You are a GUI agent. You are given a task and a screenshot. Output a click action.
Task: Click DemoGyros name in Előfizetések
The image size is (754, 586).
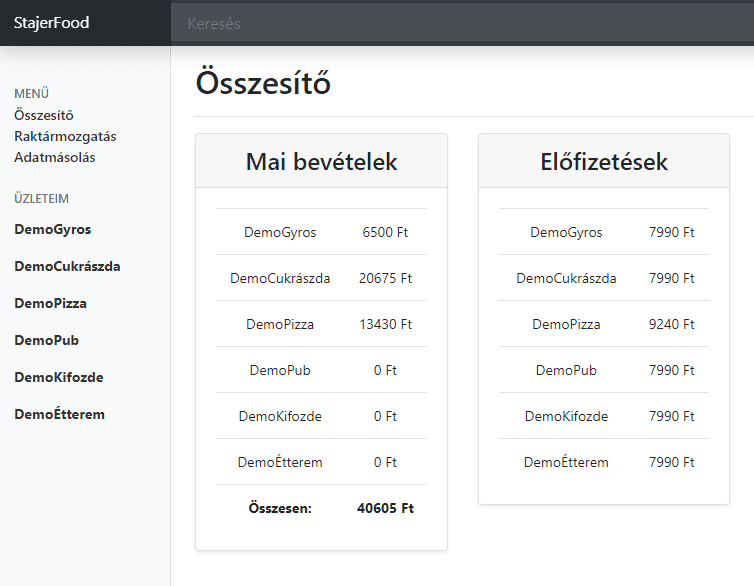(x=566, y=232)
